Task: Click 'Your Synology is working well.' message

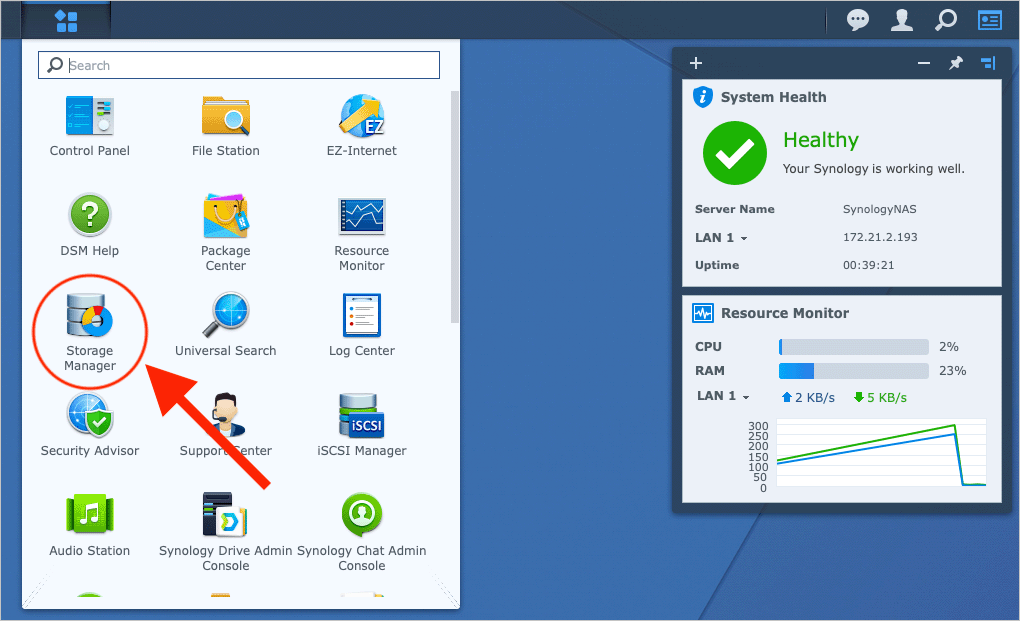Action: point(874,168)
